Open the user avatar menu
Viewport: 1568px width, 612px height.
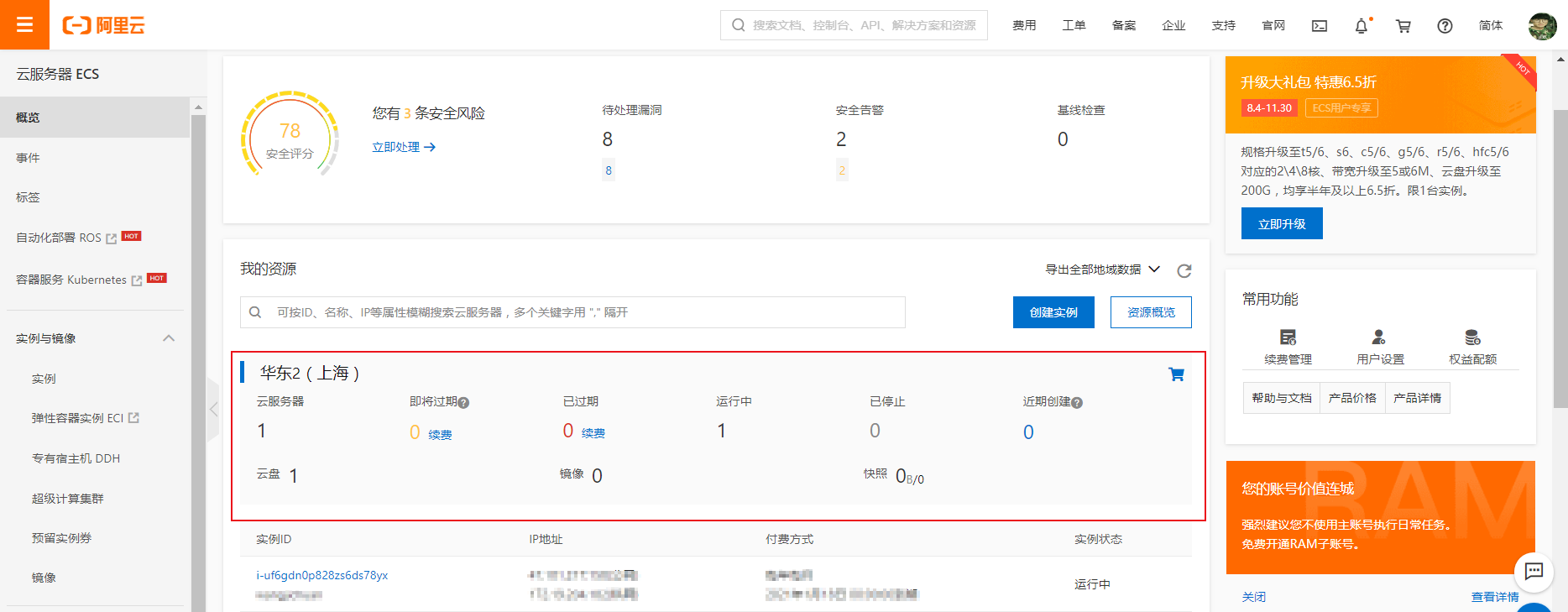[1543, 26]
